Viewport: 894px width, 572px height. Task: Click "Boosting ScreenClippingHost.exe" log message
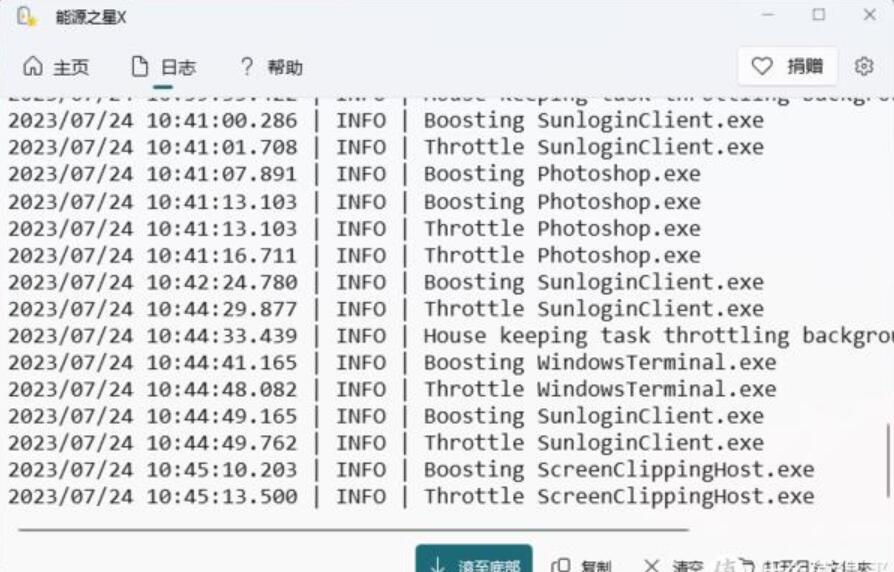[x=619, y=470]
